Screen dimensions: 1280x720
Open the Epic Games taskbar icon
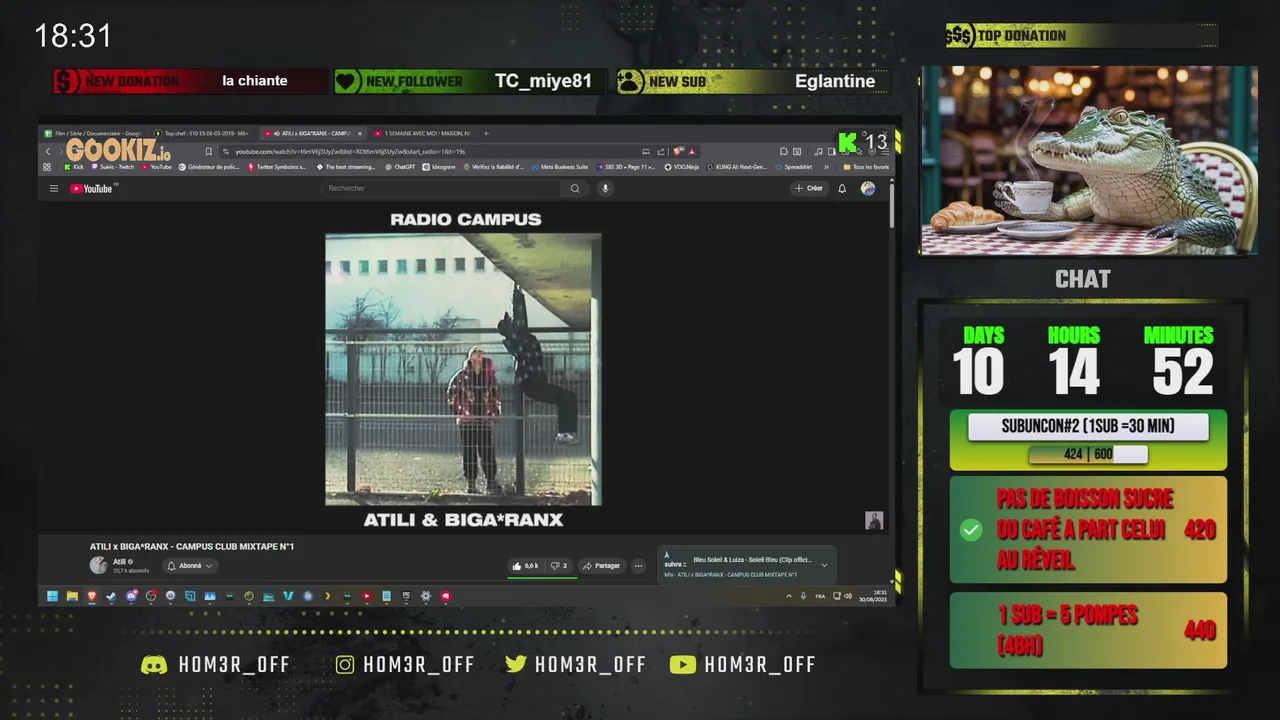coord(406,596)
